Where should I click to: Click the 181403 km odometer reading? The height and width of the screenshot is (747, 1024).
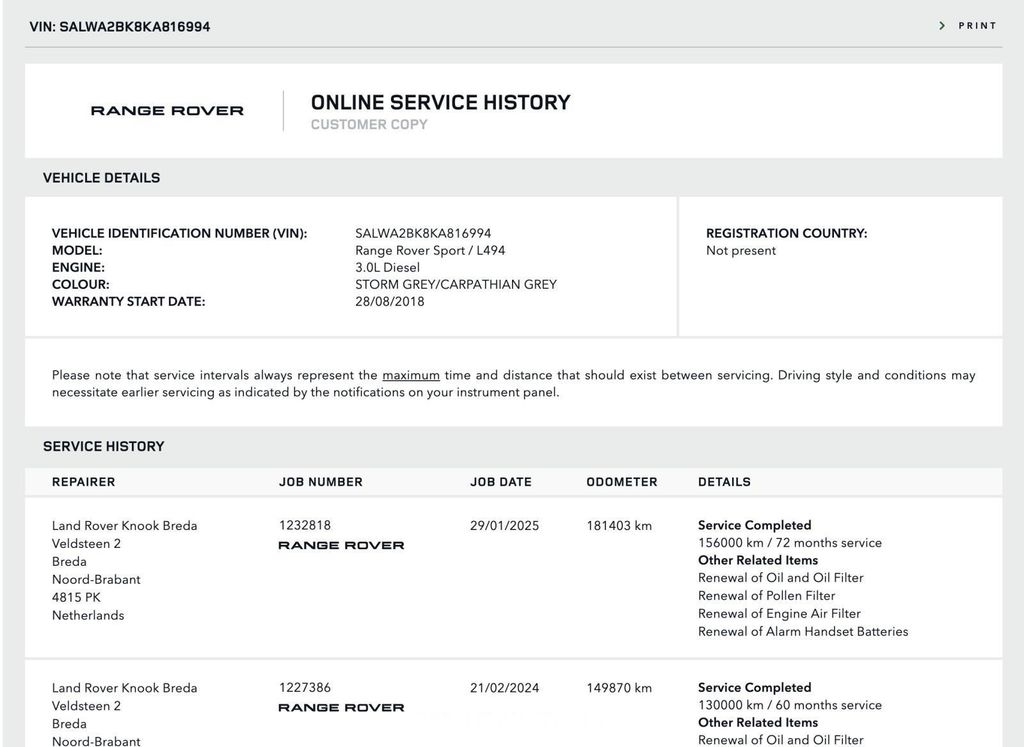click(619, 526)
